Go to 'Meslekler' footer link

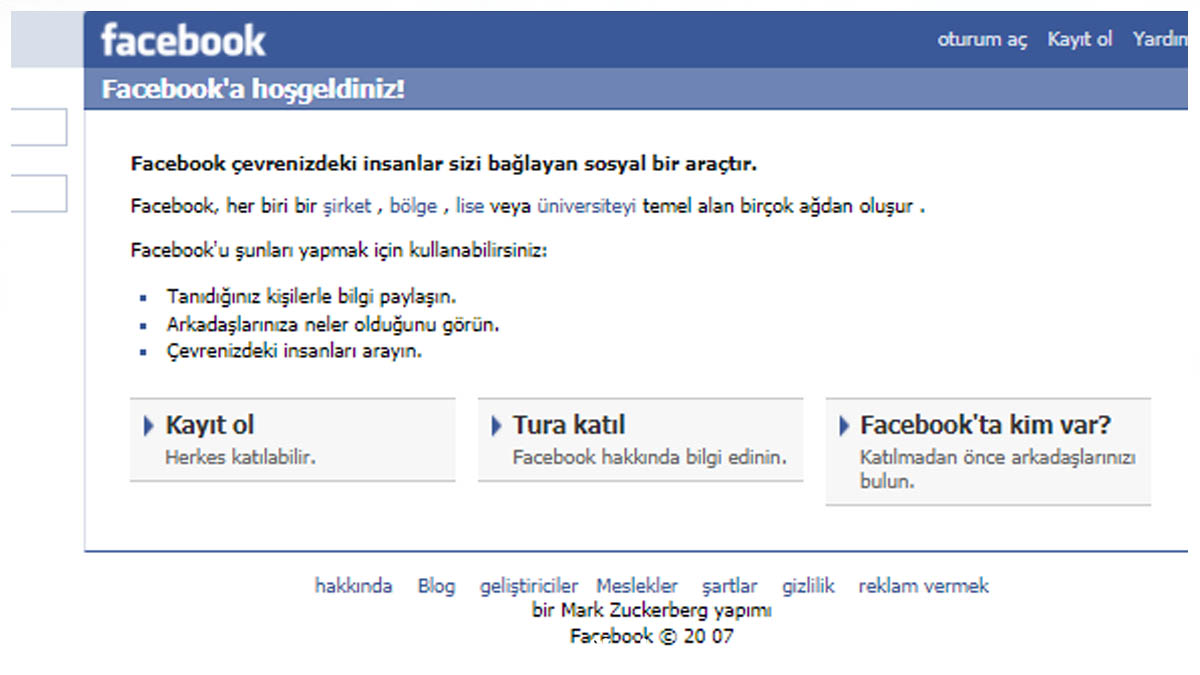coord(637,586)
